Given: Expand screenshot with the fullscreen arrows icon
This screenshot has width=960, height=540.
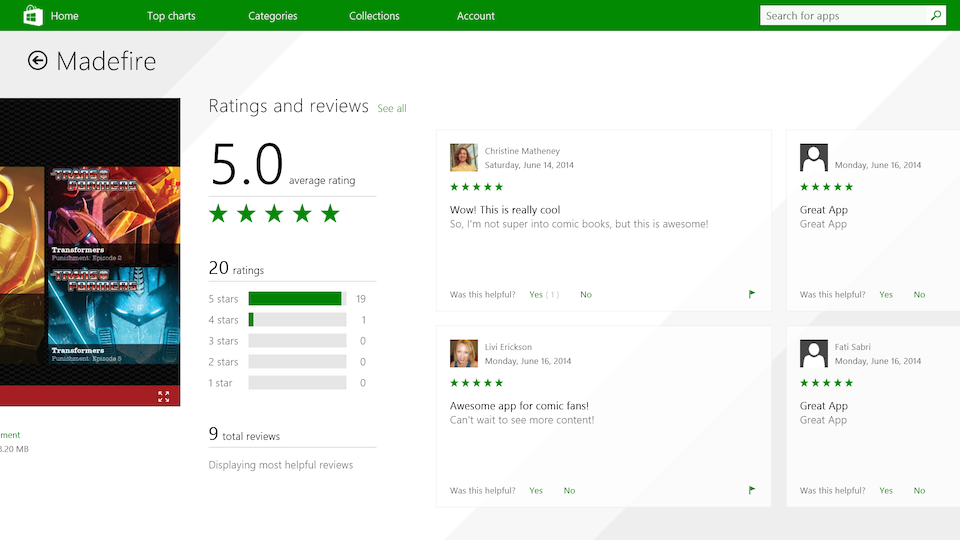Looking at the screenshot, I should [x=164, y=397].
